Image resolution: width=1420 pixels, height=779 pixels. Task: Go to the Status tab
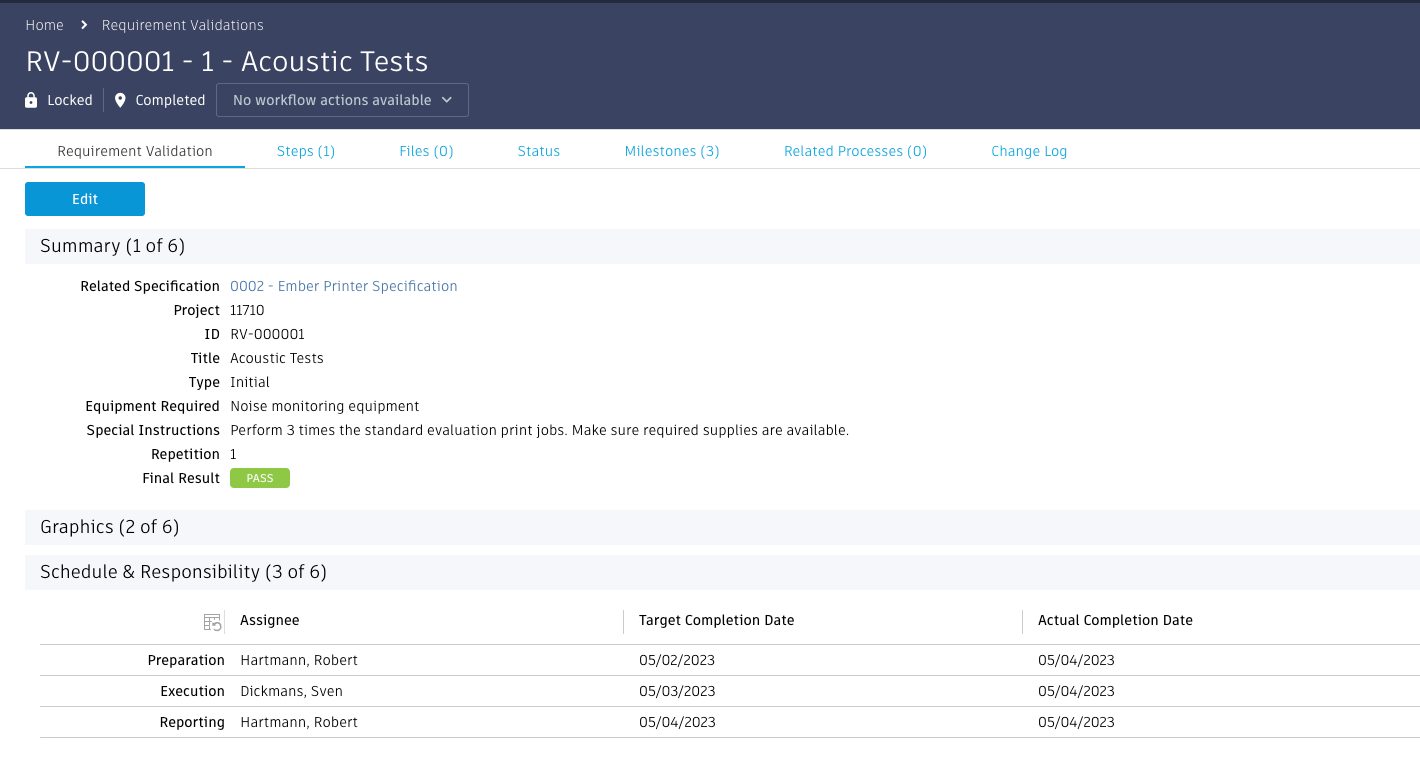538,151
